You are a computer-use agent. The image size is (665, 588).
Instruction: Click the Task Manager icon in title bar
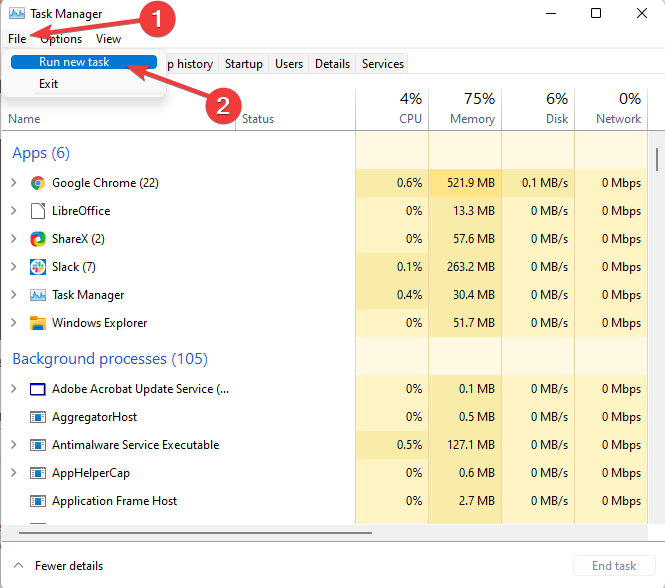(x=16, y=13)
